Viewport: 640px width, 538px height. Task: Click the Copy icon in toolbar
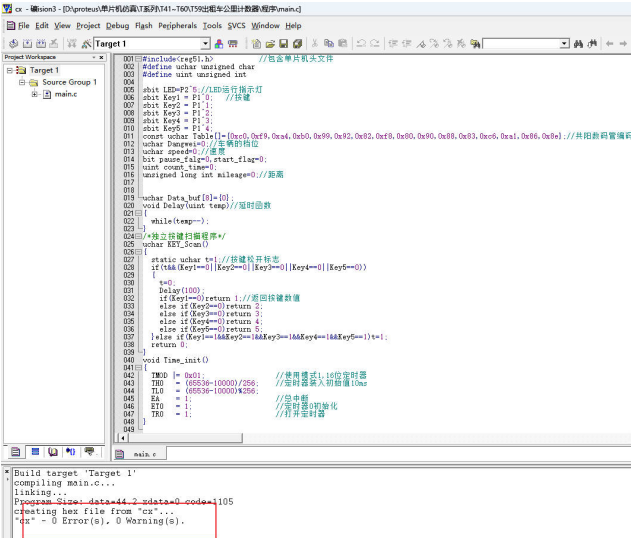pyautogui.click(x=329, y=44)
